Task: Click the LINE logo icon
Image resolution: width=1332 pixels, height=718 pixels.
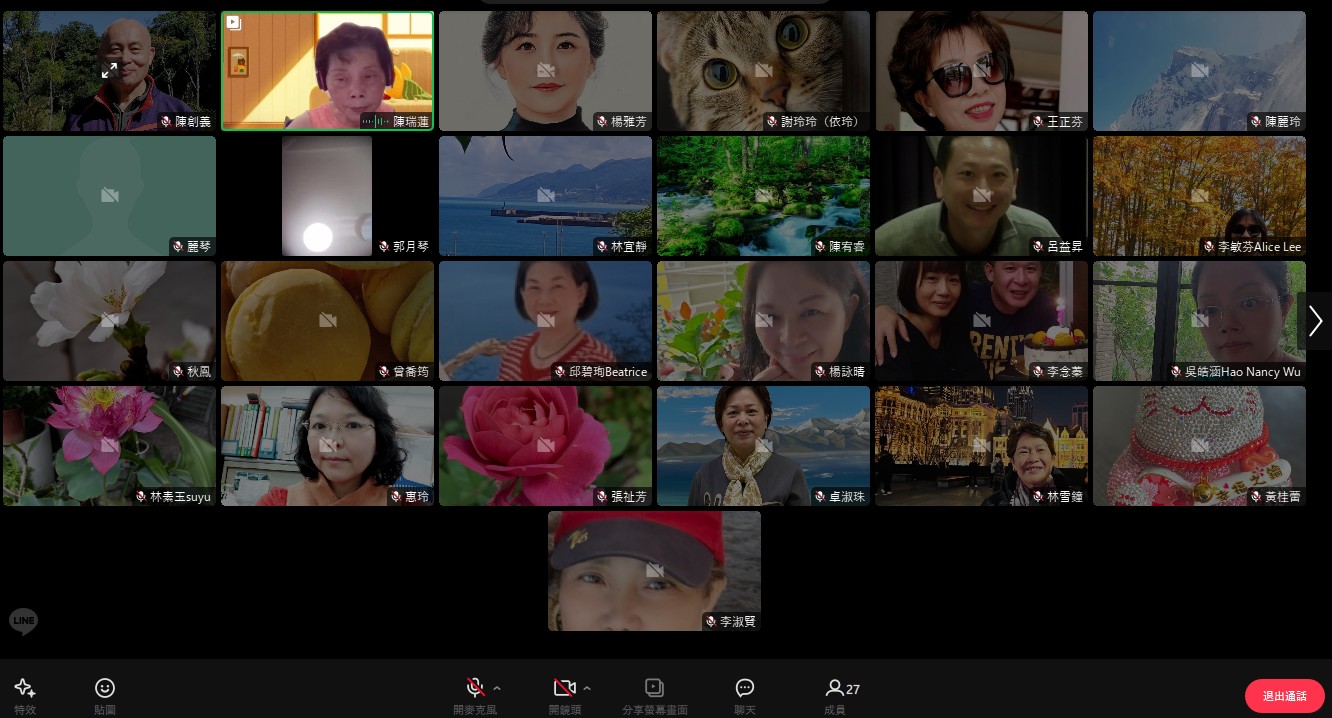Action: pos(23,621)
